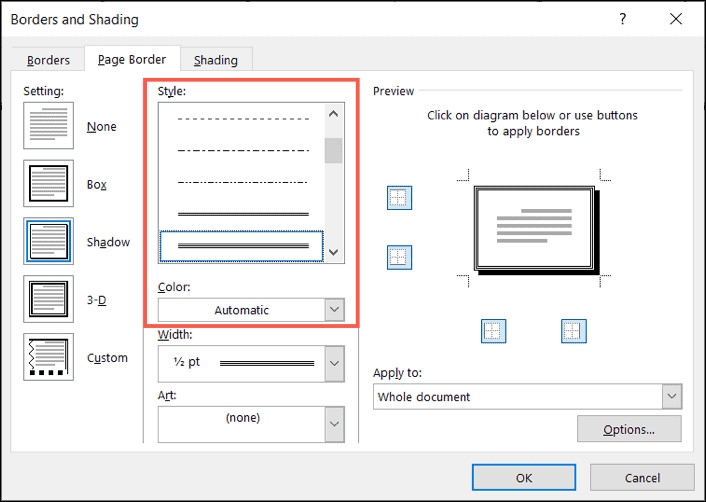Image resolution: width=706 pixels, height=502 pixels.
Task: Click the Custom setting label
Action: [107, 358]
